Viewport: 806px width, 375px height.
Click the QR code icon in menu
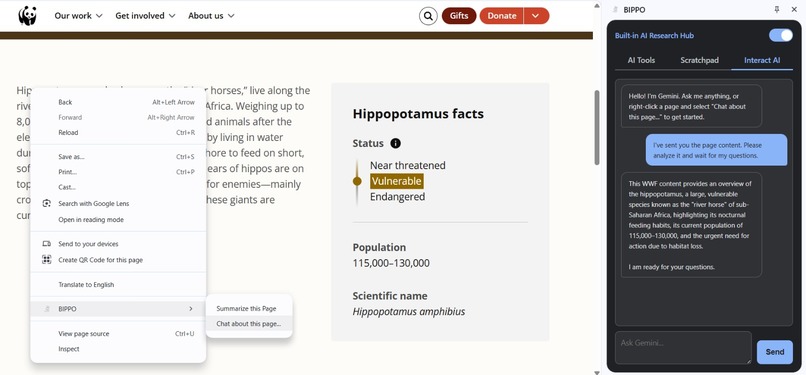pyautogui.click(x=47, y=260)
